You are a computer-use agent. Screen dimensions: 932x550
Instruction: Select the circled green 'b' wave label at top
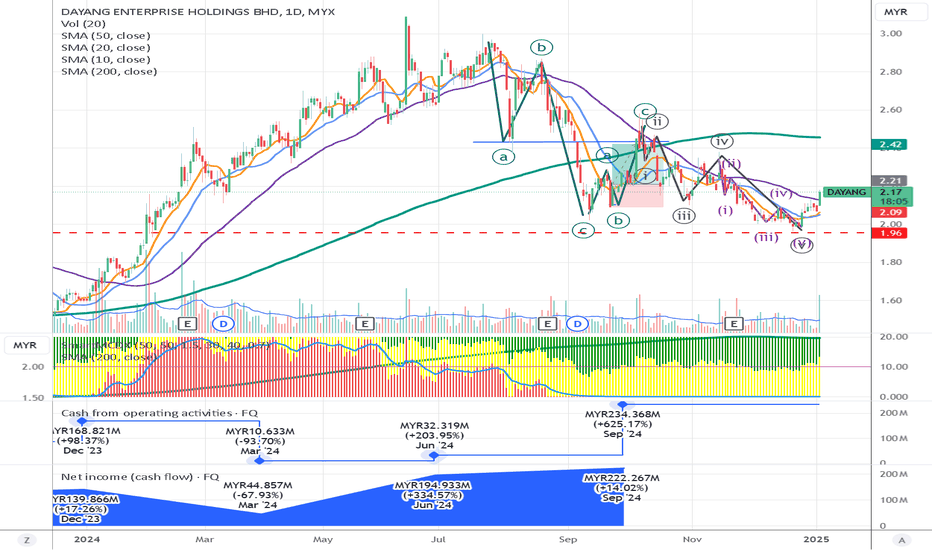[541, 48]
